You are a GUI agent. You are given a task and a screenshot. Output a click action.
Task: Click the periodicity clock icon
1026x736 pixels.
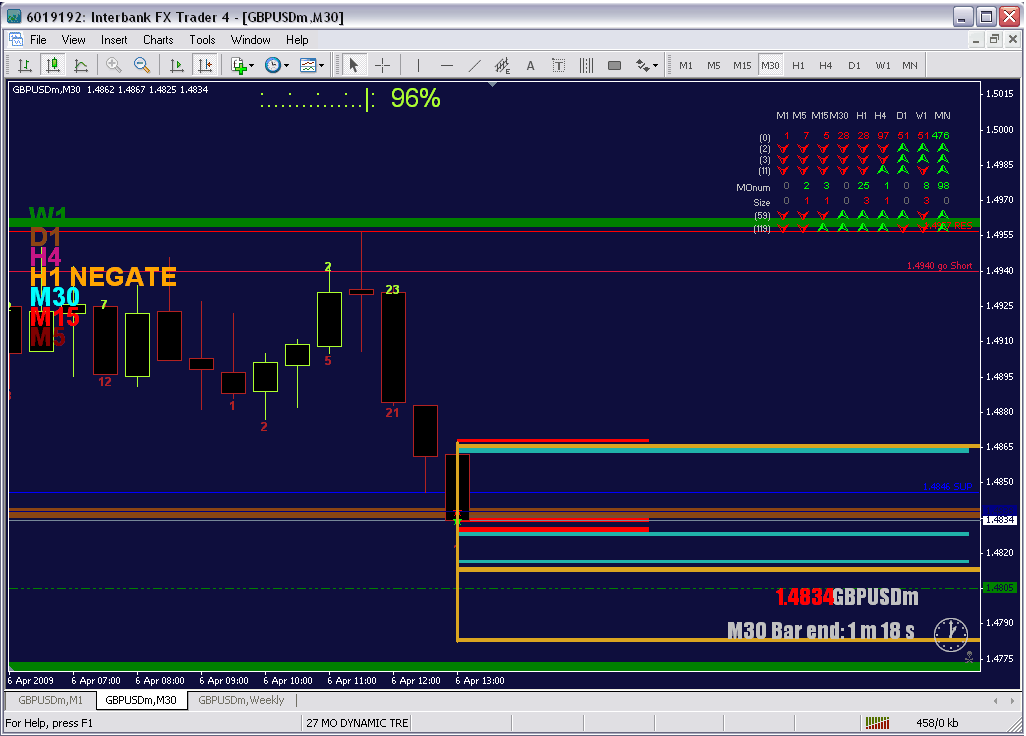coord(273,65)
